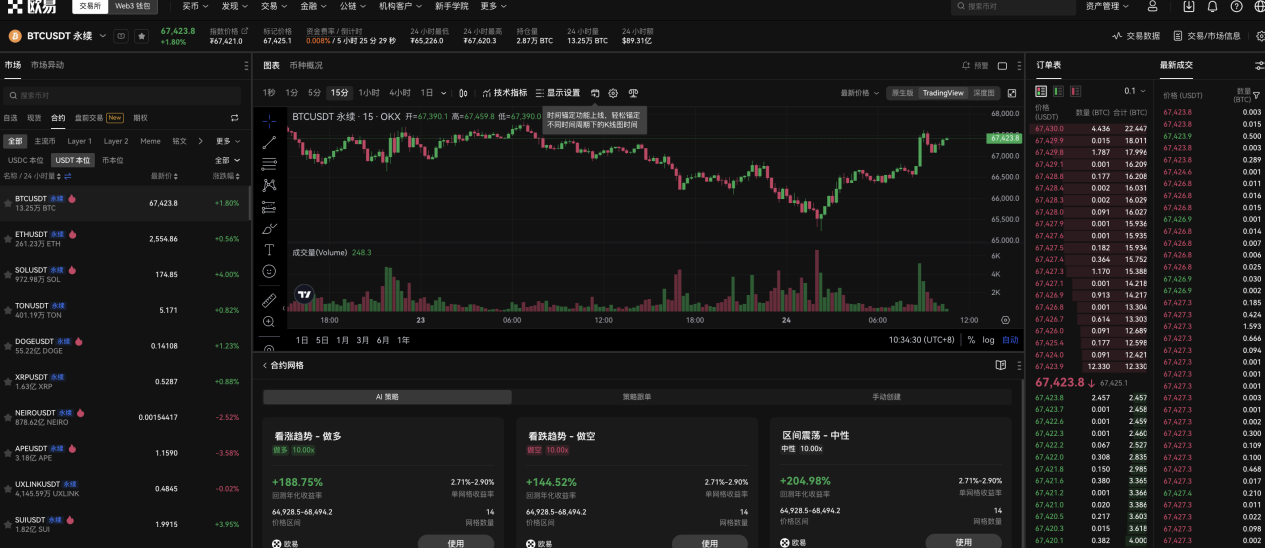Select the 1年 range at chart bottom

404,340
